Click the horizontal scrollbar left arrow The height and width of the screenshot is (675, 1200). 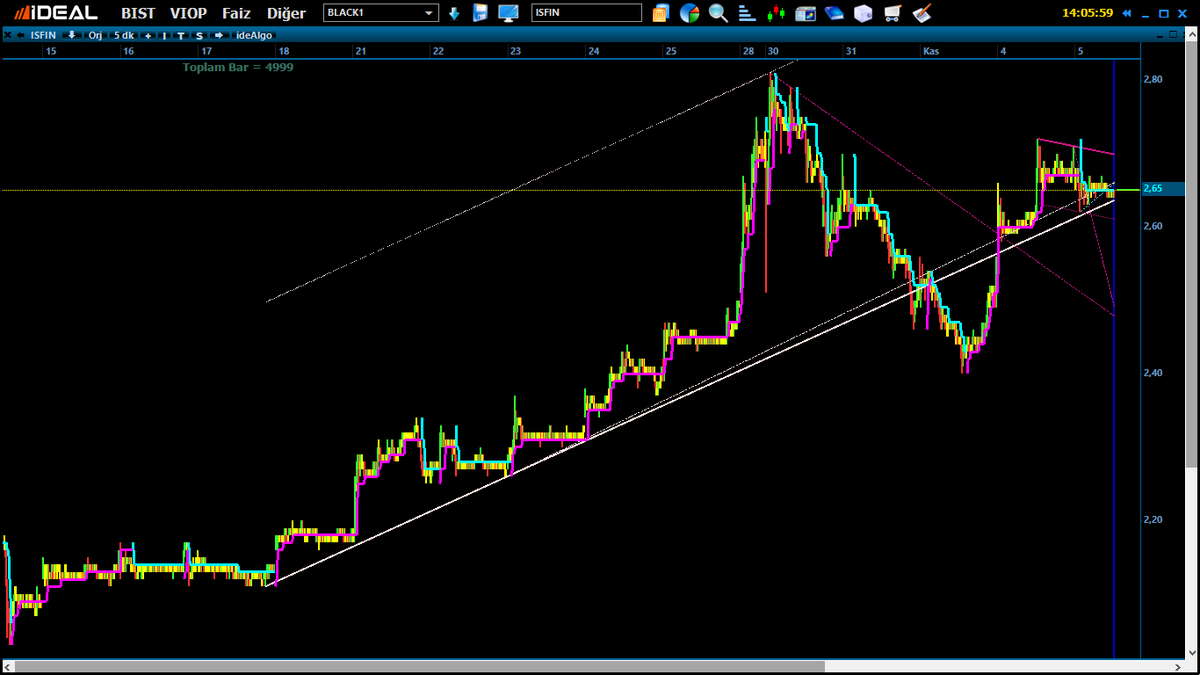point(7,666)
